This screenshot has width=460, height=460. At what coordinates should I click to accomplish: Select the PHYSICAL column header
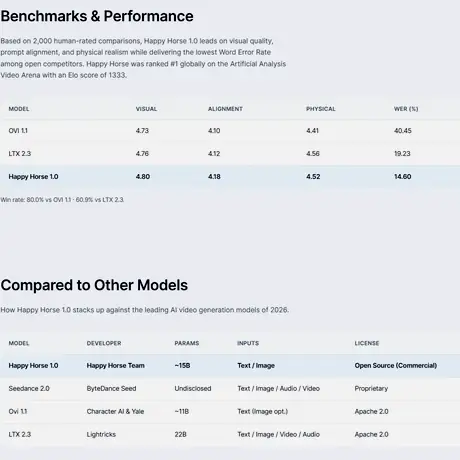(x=321, y=109)
